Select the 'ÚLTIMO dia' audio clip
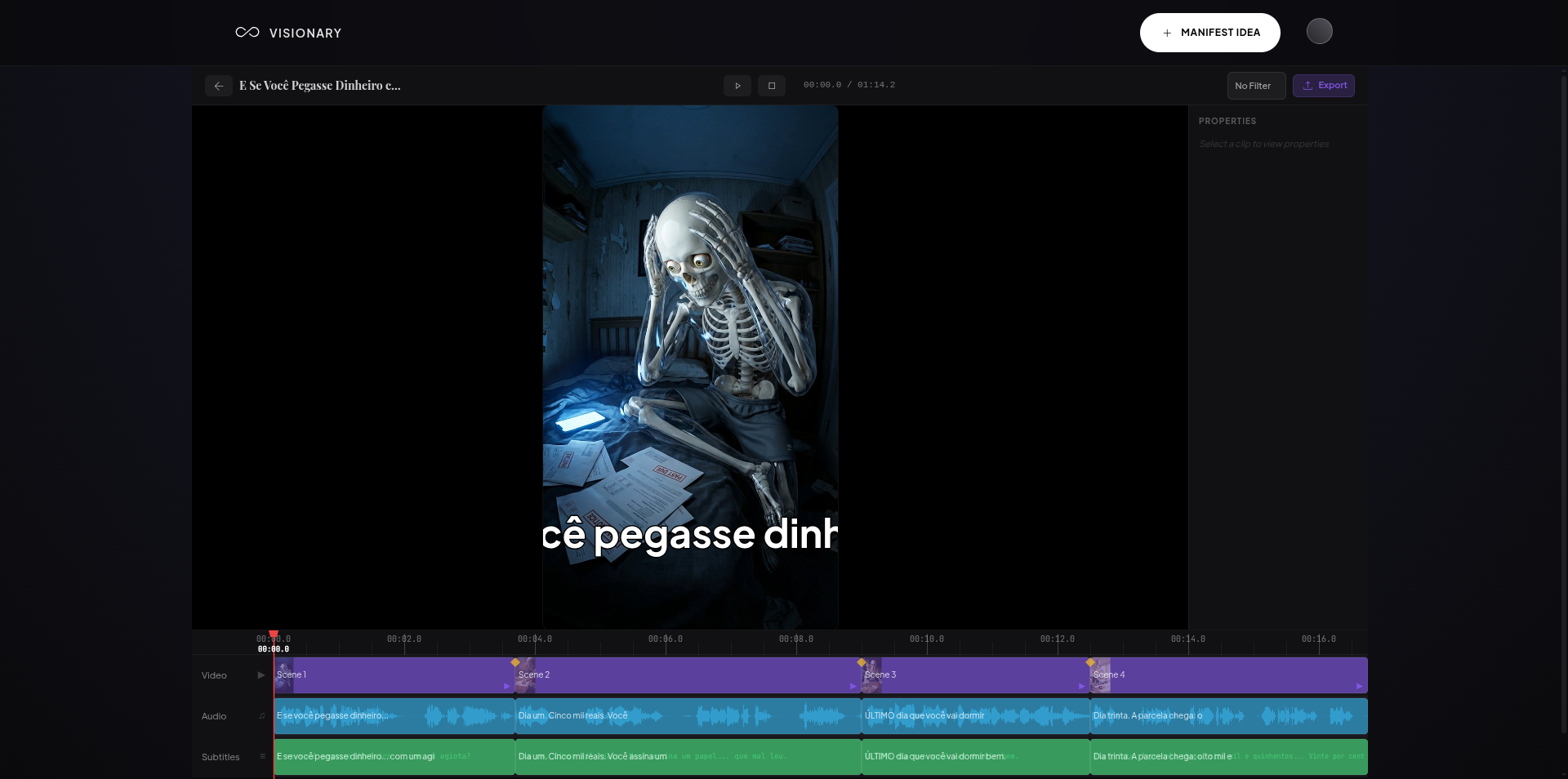This screenshot has height=779, width=1568. [x=972, y=716]
